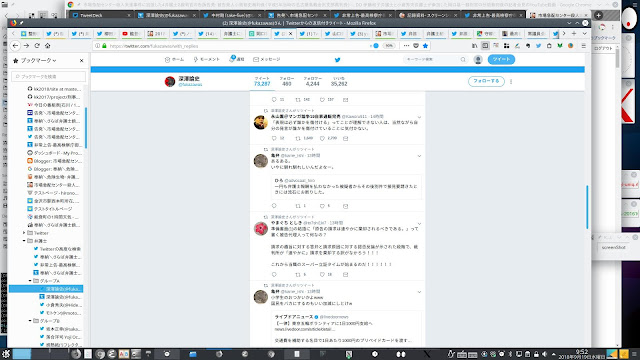Collapse the グループA bookmark folder
Viewport: 640px width, 360px height.
click(x=30, y=281)
